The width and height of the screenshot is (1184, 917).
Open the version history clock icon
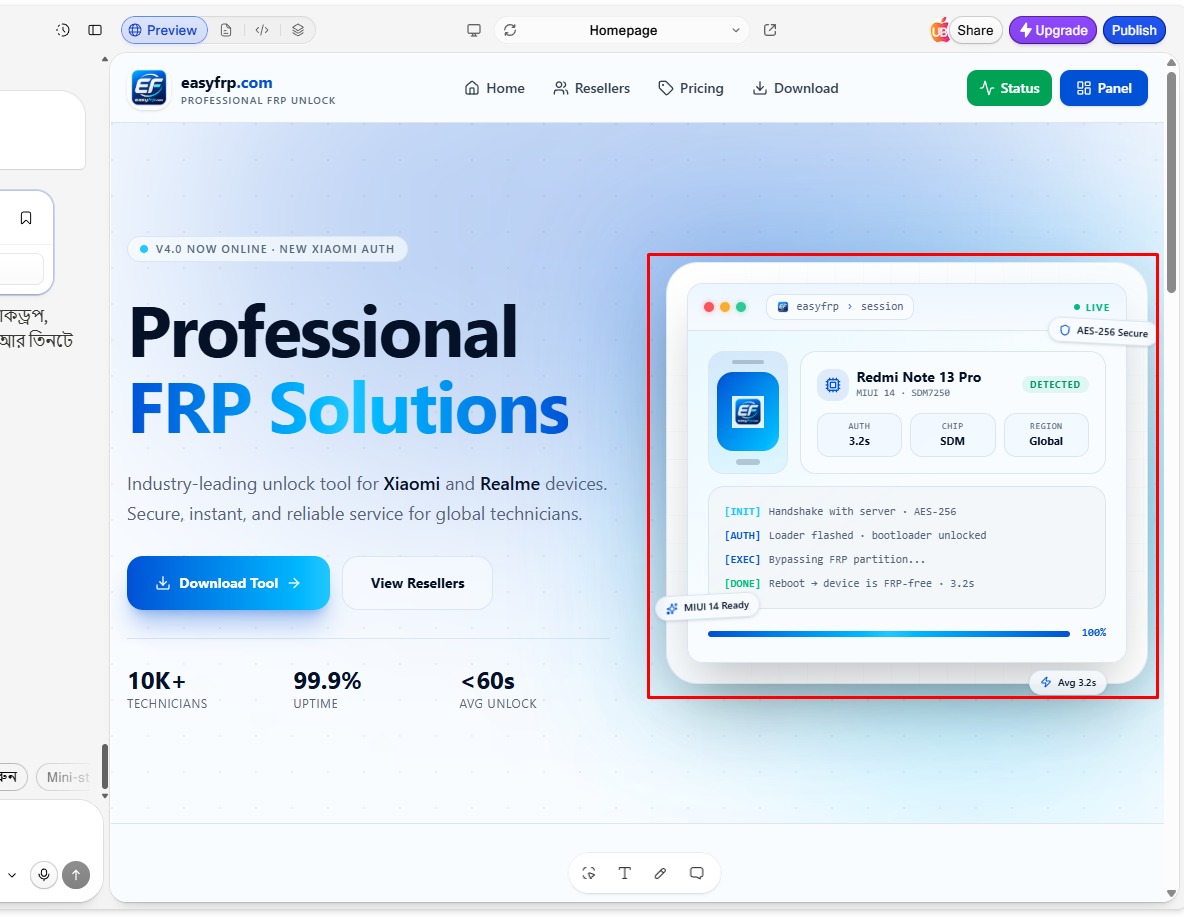63,30
